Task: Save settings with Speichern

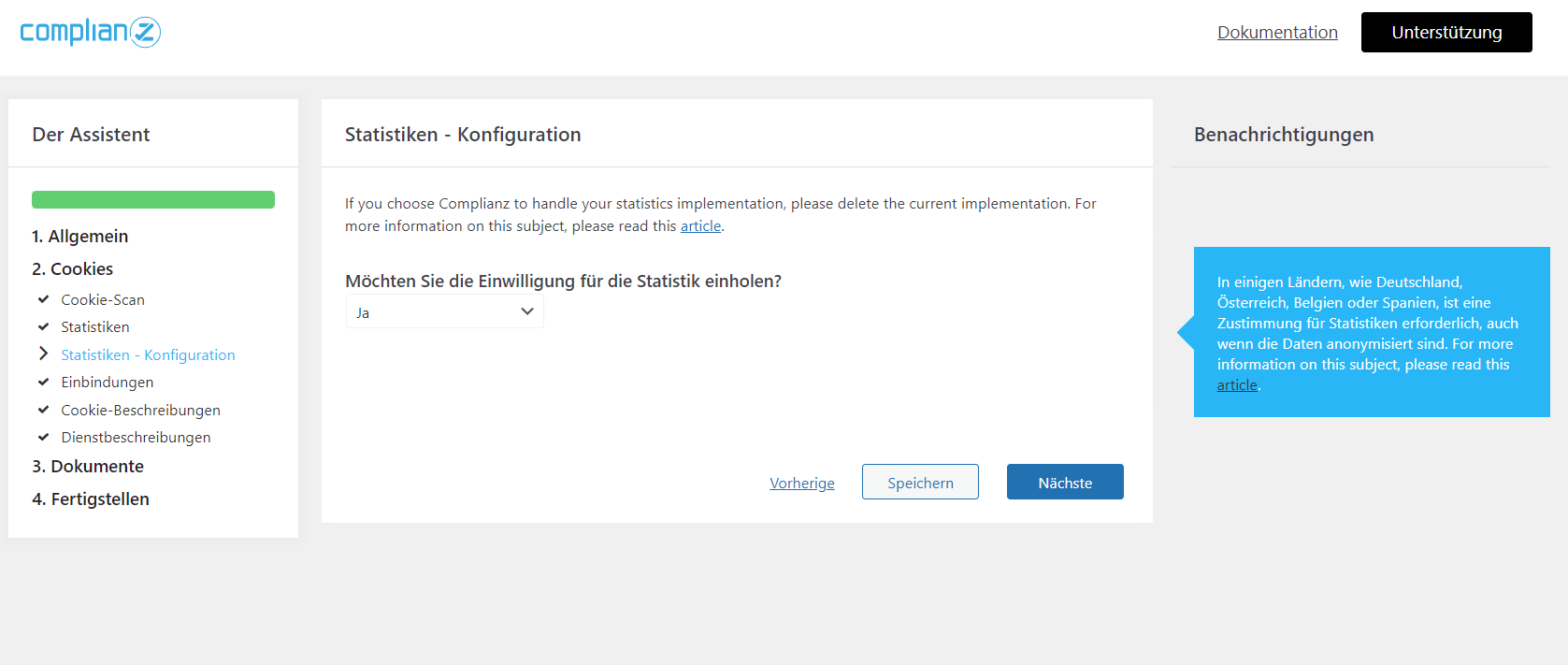Action: pos(920,482)
